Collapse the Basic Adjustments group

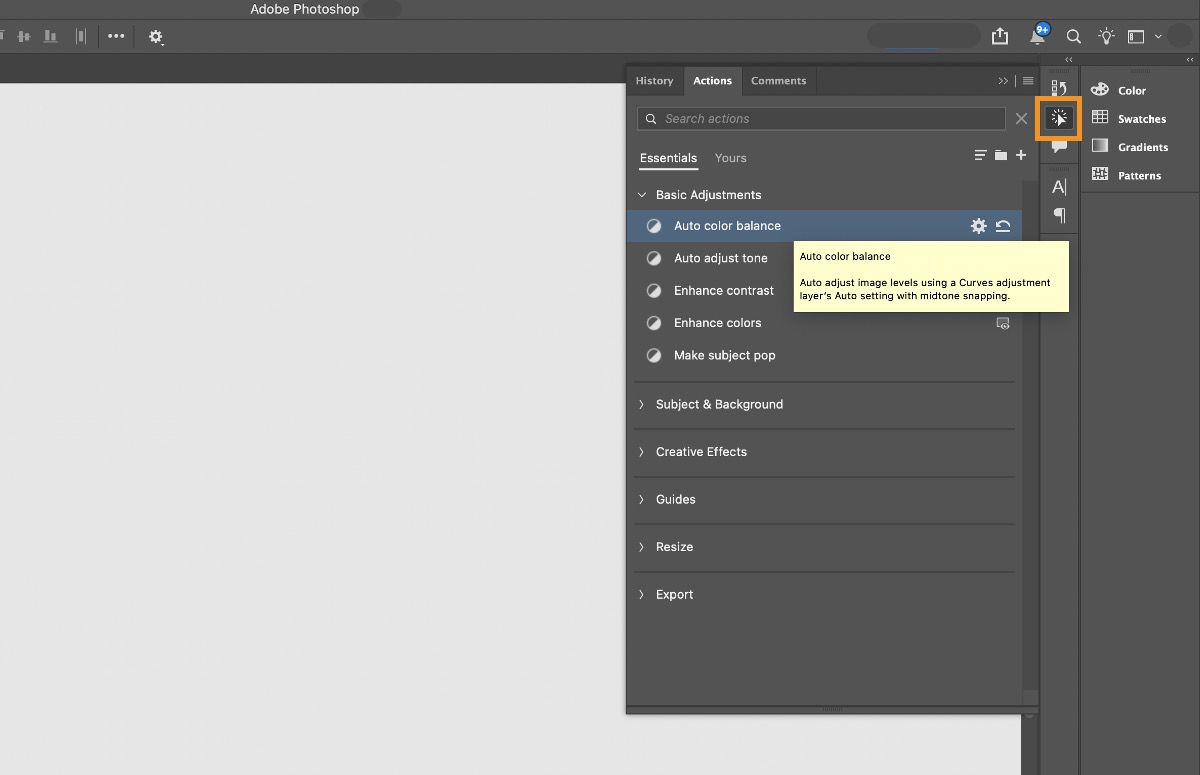[642, 195]
